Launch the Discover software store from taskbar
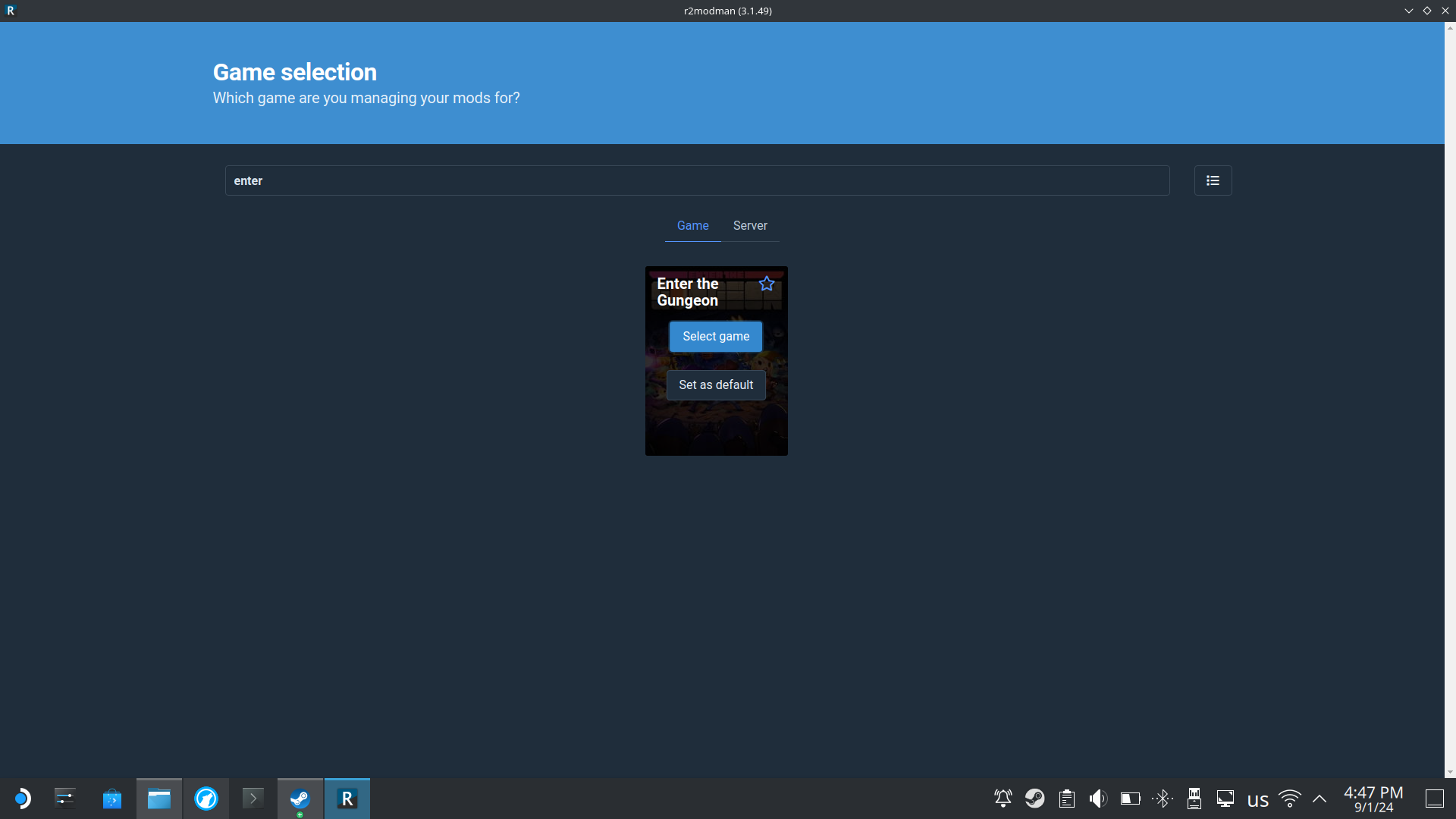 [112, 799]
